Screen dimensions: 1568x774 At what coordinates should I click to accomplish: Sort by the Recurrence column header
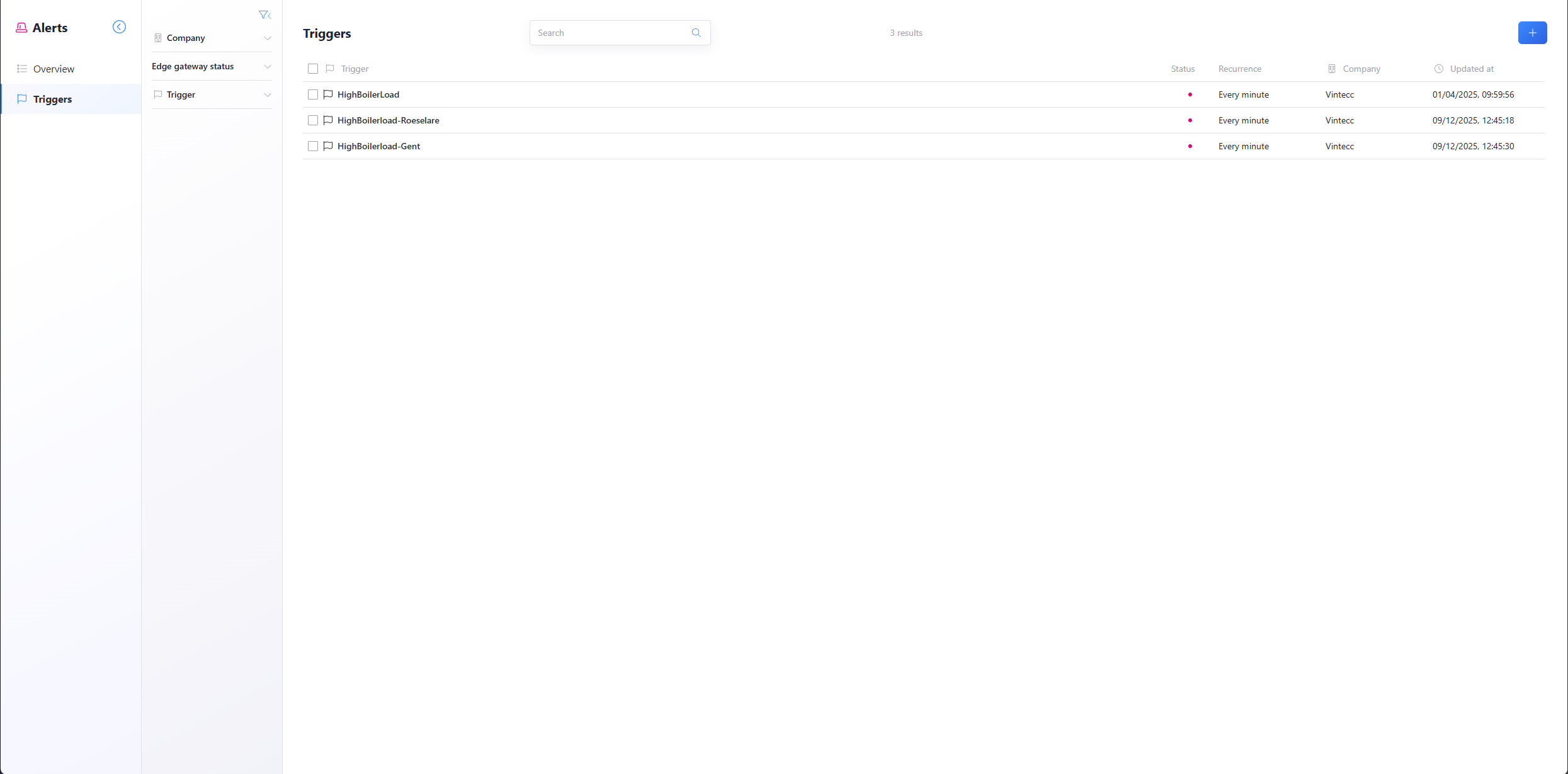point(1239,69)
